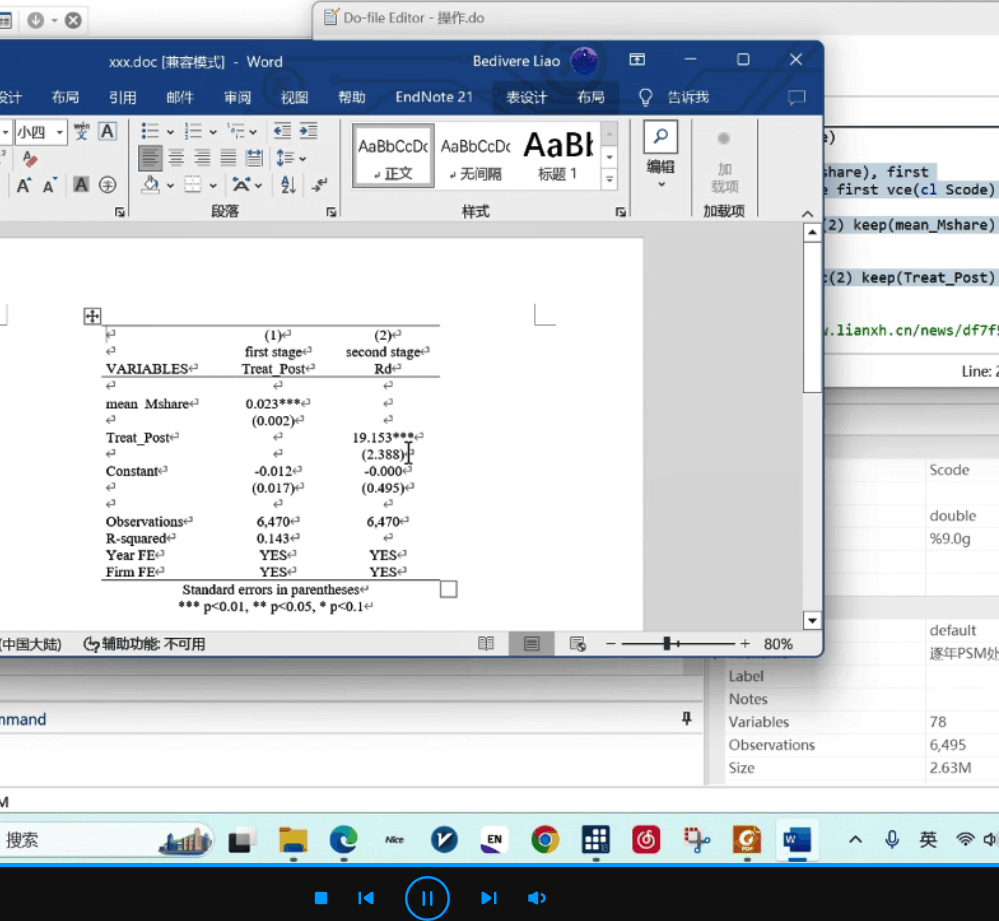Viewport: 999px width, 921px height.
Task: Open the font size dropdown
Action: [60, 132]
